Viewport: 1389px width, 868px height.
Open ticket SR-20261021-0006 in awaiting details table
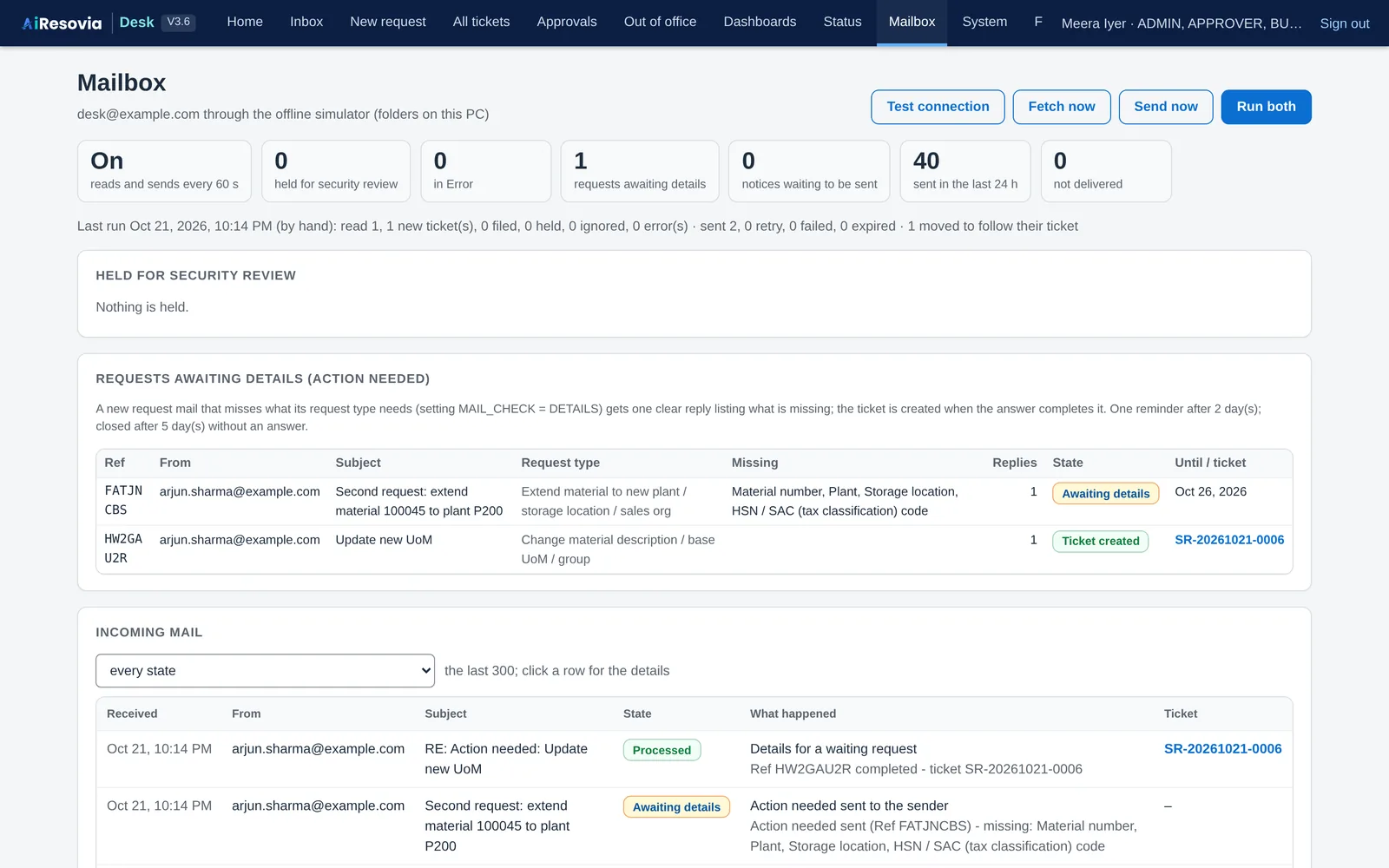click(1229, 540)
